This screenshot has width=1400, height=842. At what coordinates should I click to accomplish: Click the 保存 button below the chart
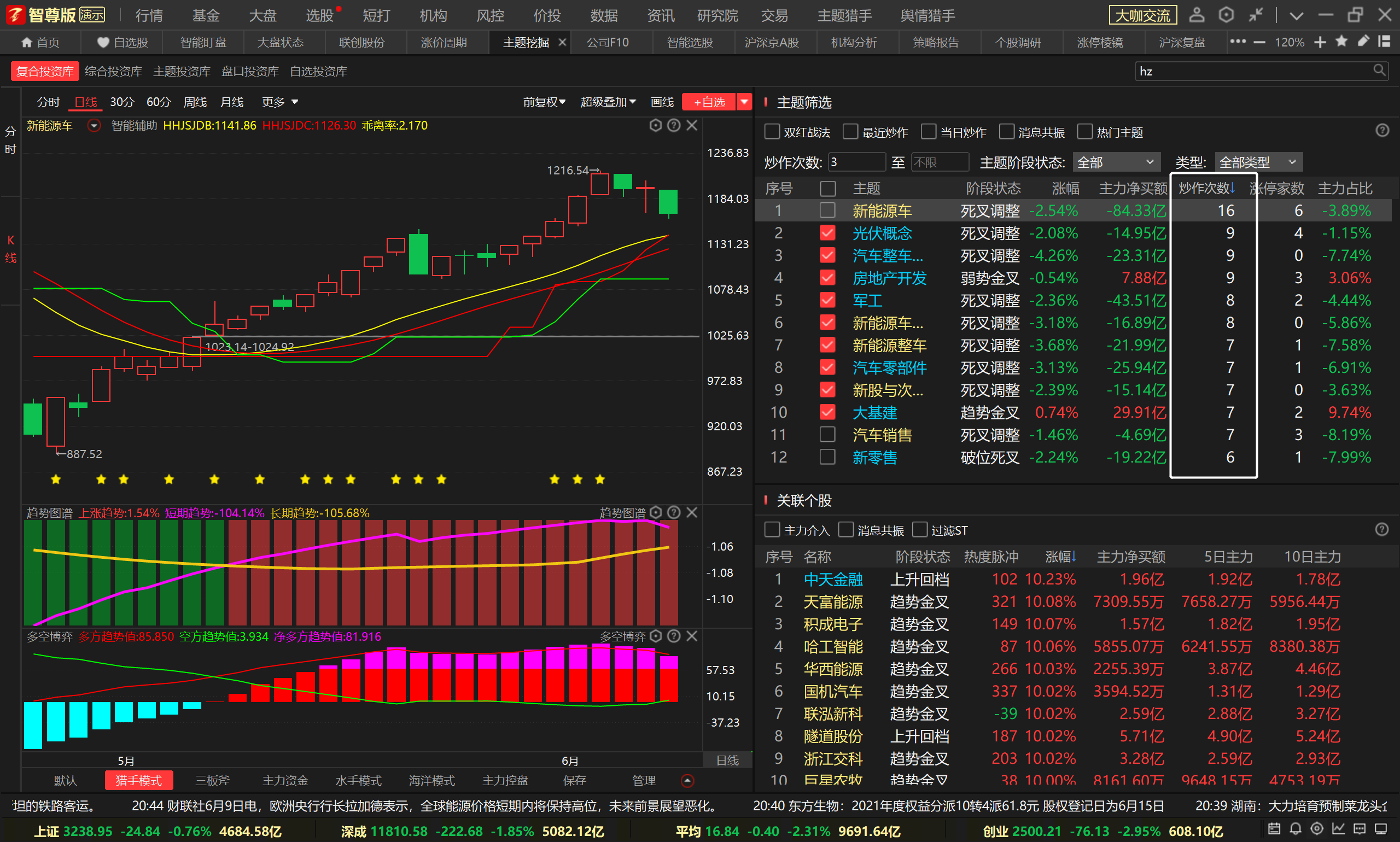(574, 781)
